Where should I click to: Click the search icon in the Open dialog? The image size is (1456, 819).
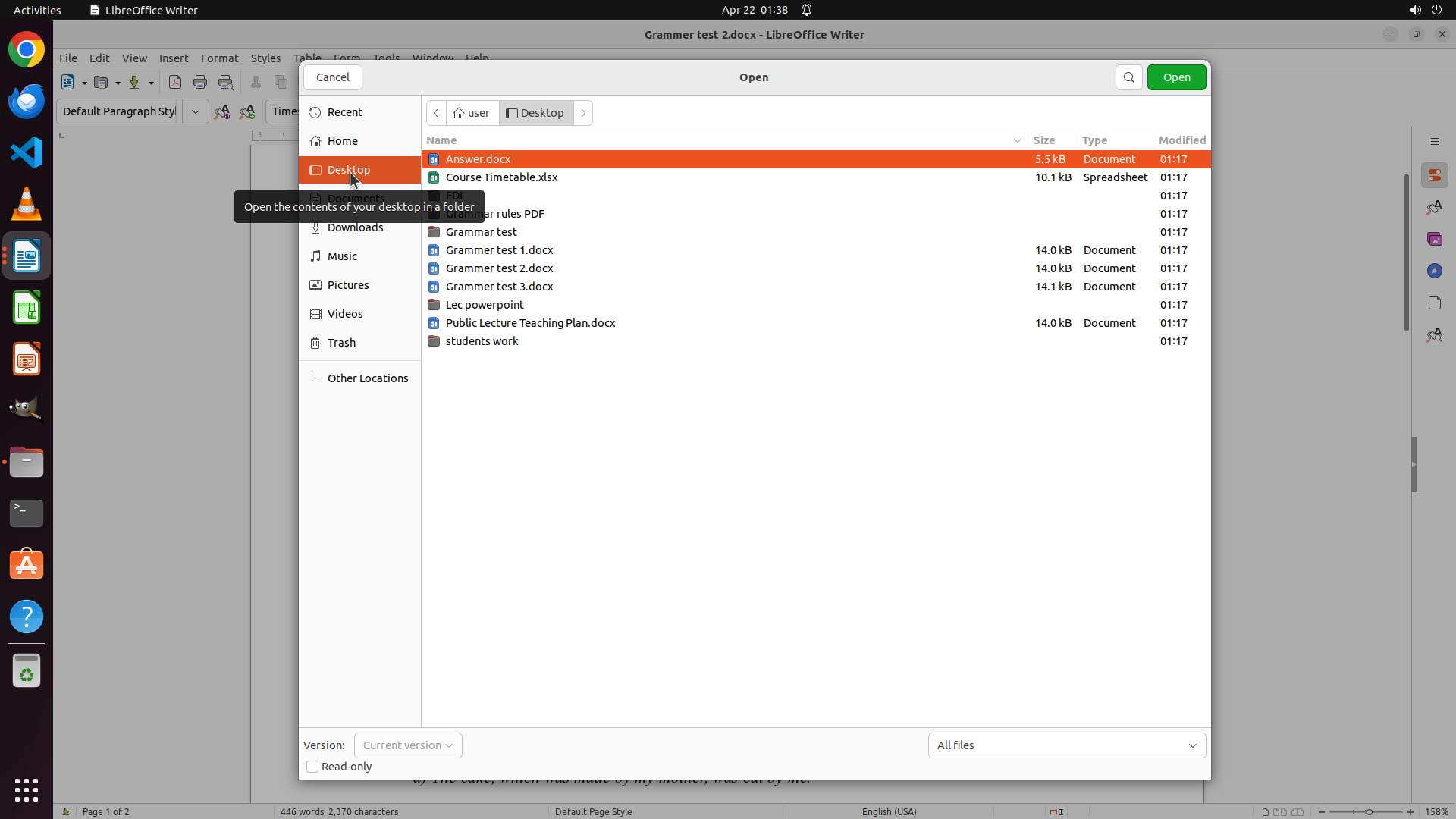1128,77
